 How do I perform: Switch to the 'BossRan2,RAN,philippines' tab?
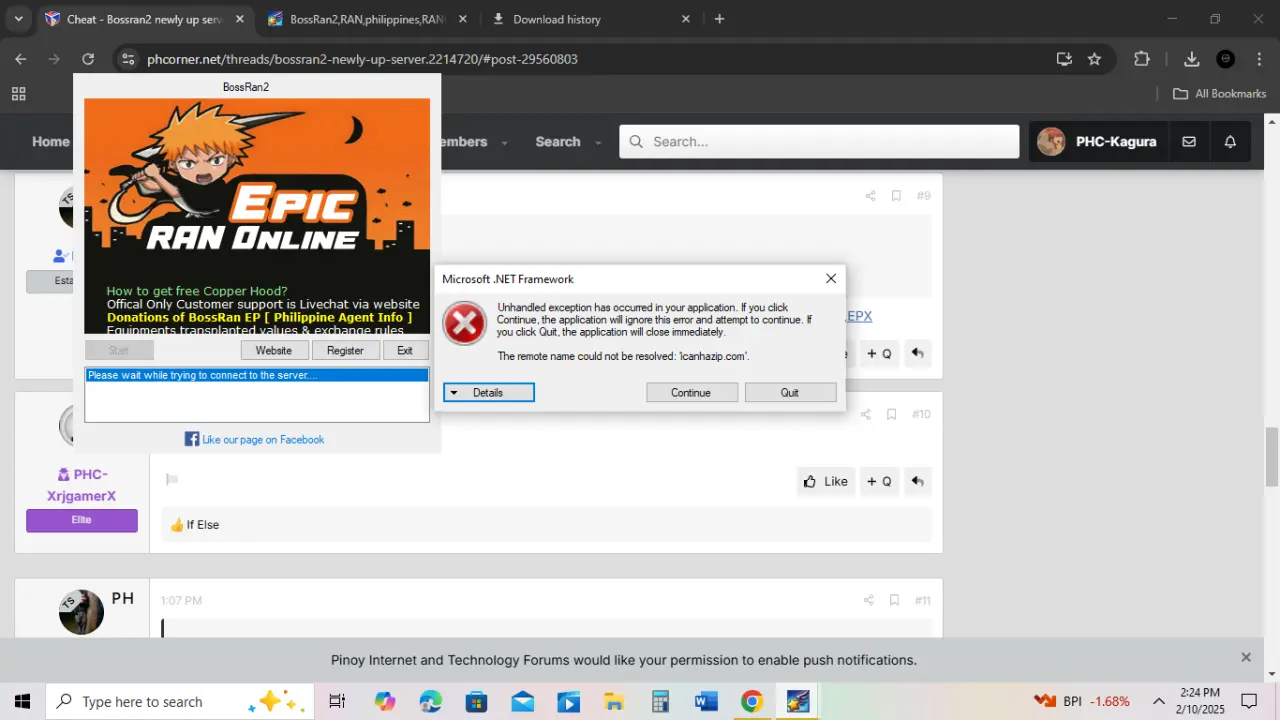366,19
